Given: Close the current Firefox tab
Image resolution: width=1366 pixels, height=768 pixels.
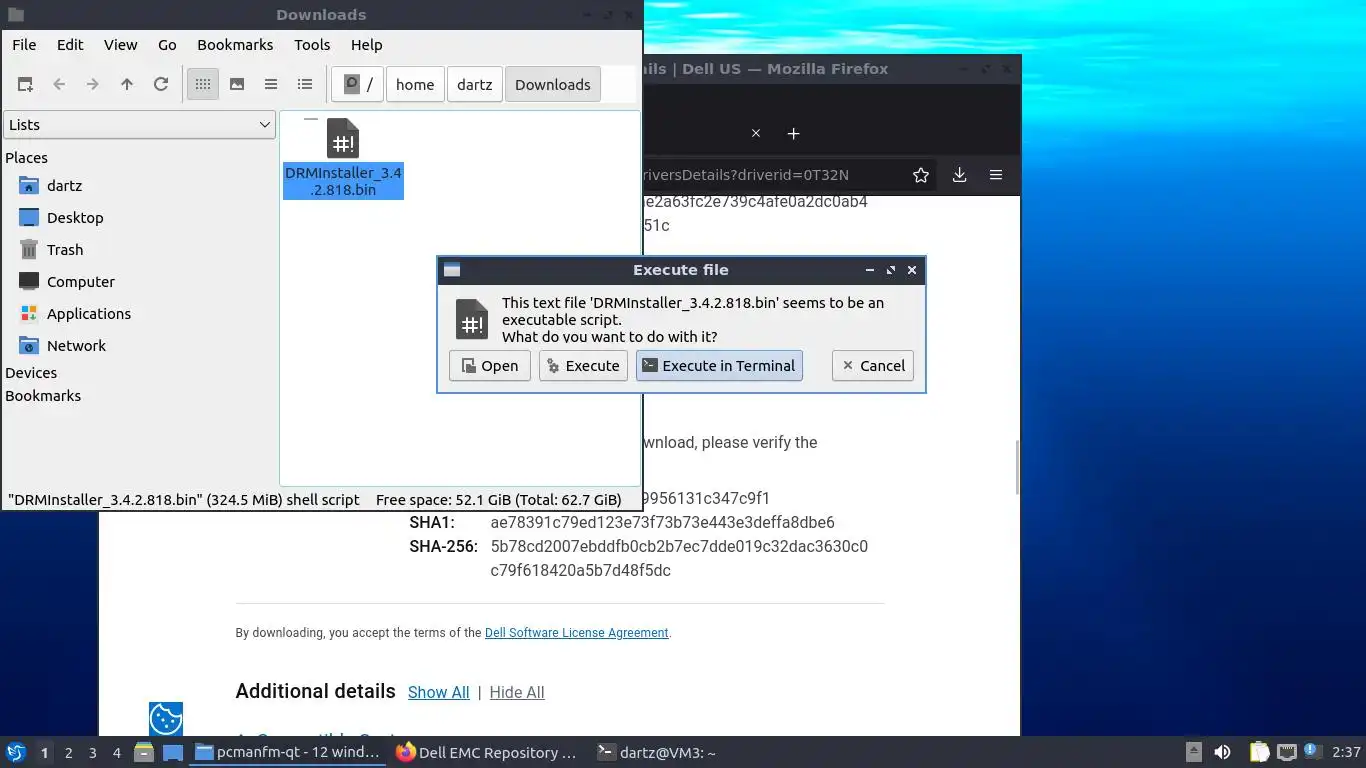Looking at the screenshot, I should (756, 133).
